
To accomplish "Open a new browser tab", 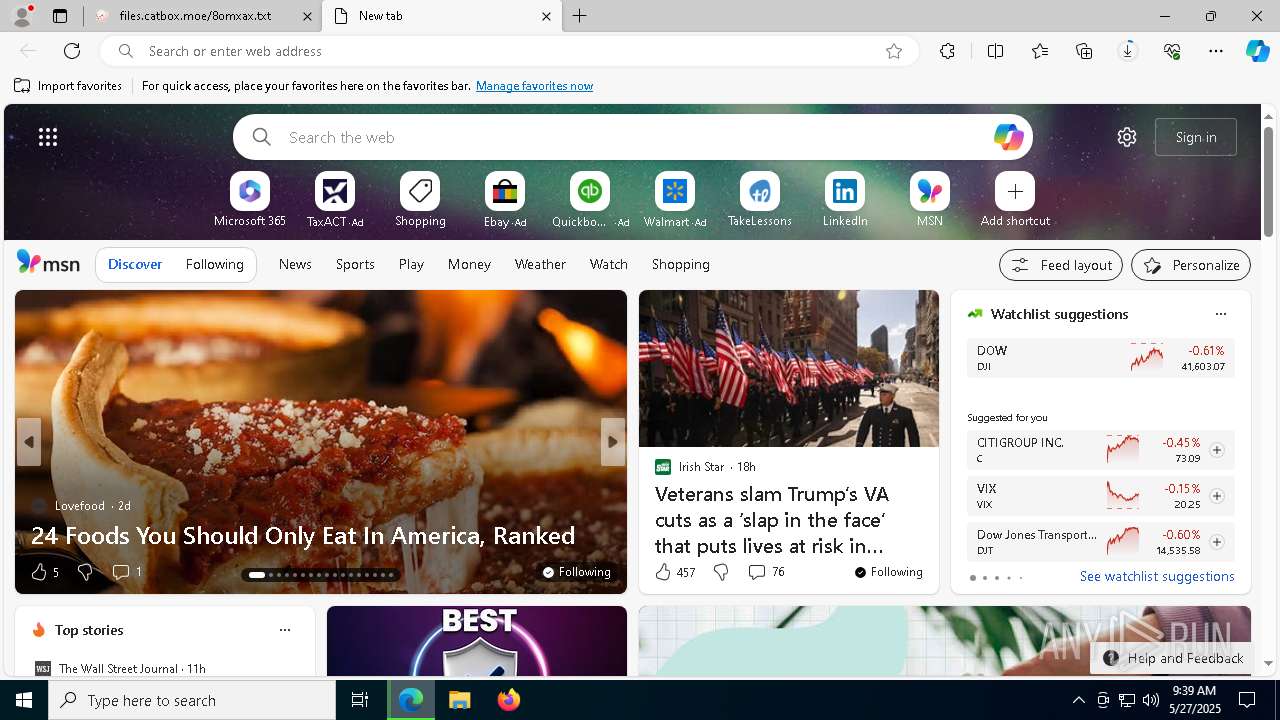I will pos(580,16).
